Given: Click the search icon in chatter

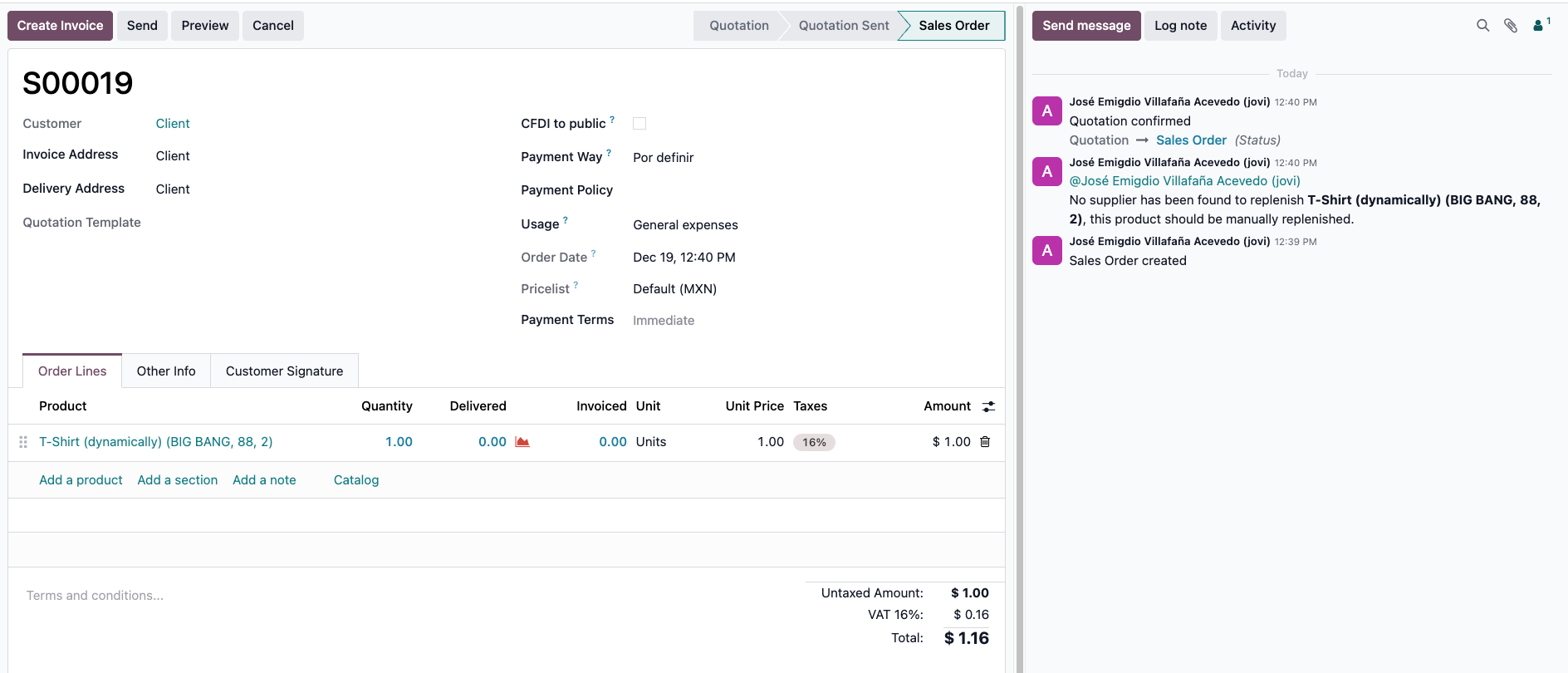Looking at the screenshot, I should pos(1482,26).
